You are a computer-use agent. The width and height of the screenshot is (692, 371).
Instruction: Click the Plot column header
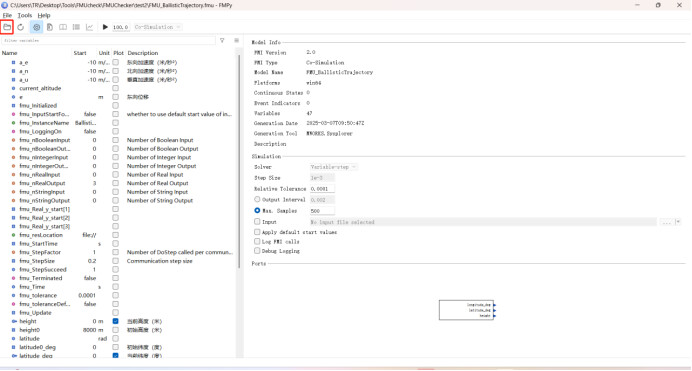118,53
